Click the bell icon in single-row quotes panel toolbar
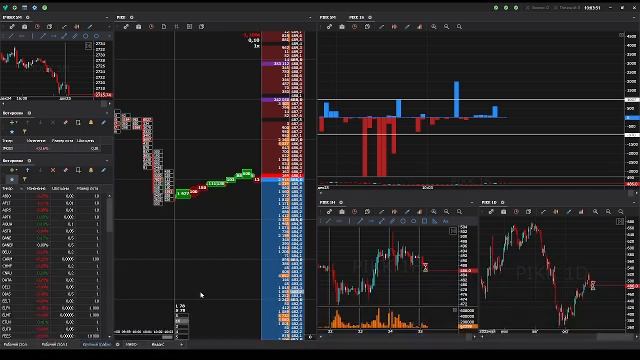This screenshot has height=360, width=640. click(x=91, y=122)
